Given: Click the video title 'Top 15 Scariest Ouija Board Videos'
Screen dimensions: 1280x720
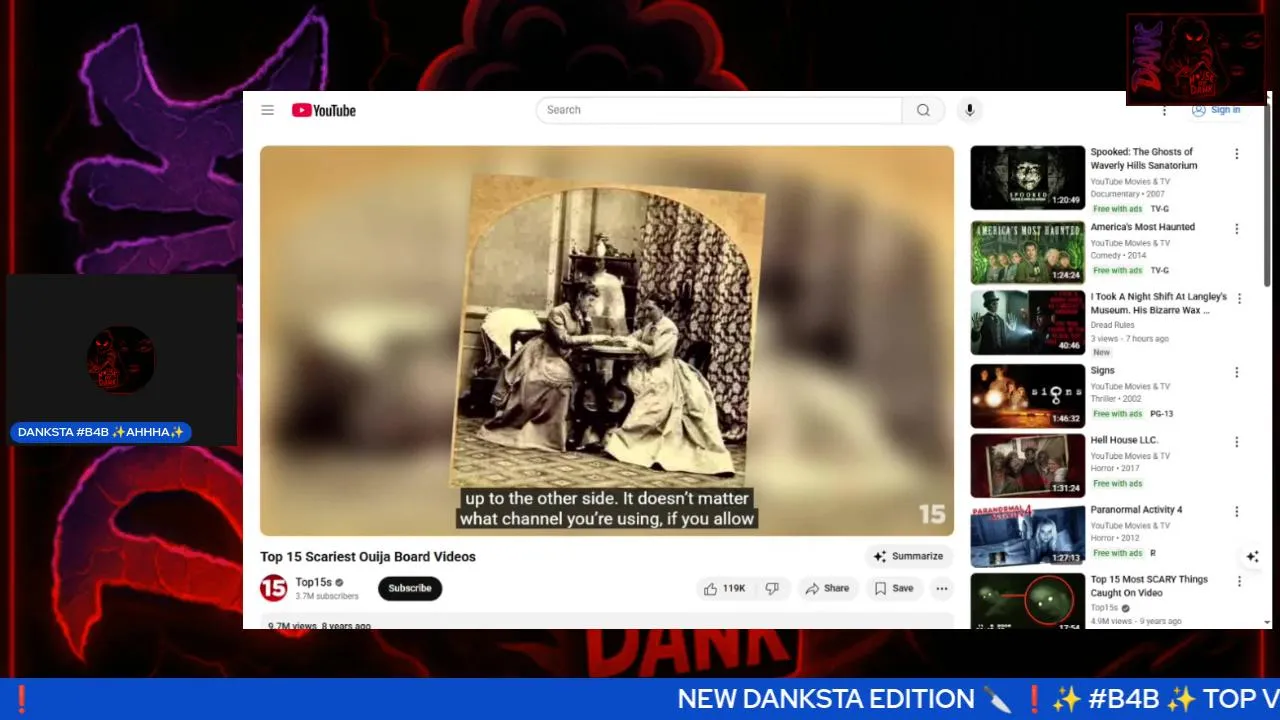Looking at the screenshot, I should (x=368, y=557).
